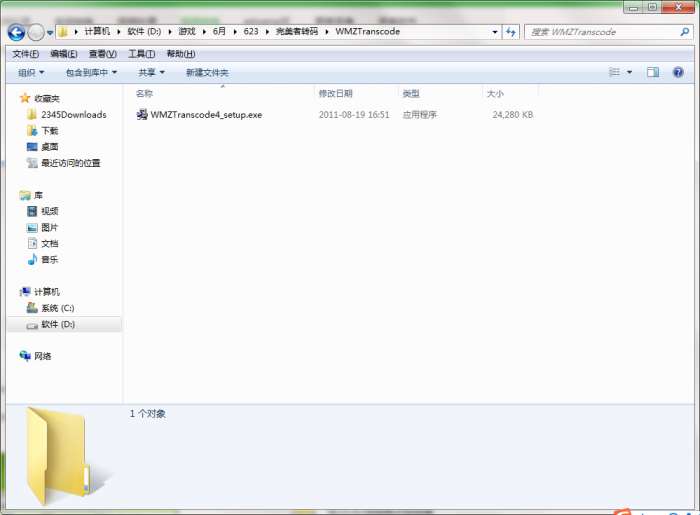Open the 编辑(E) menu
Screen dimensions: 700x515
64,54
